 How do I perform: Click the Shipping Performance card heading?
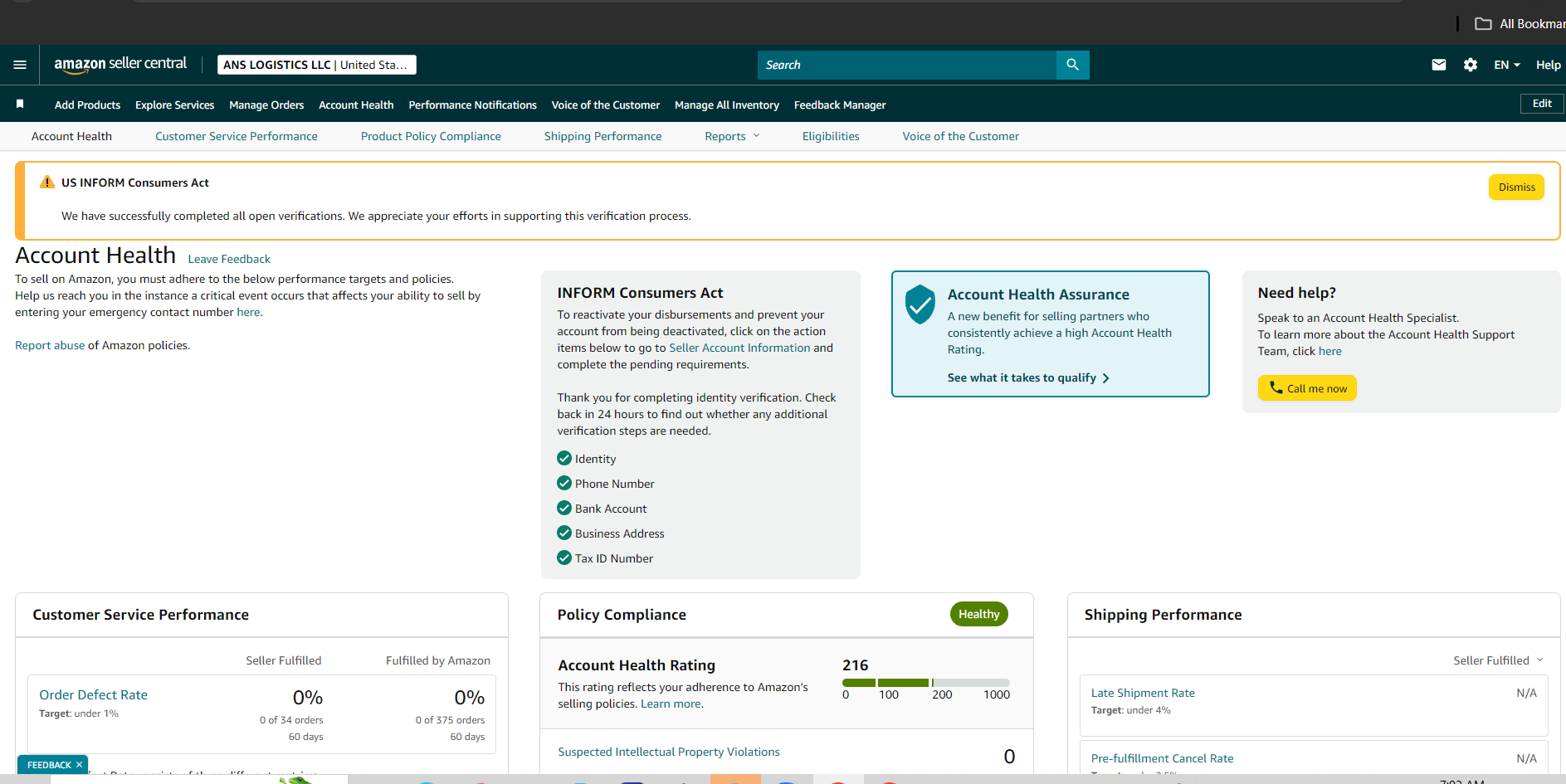(x=1163, y=615)
